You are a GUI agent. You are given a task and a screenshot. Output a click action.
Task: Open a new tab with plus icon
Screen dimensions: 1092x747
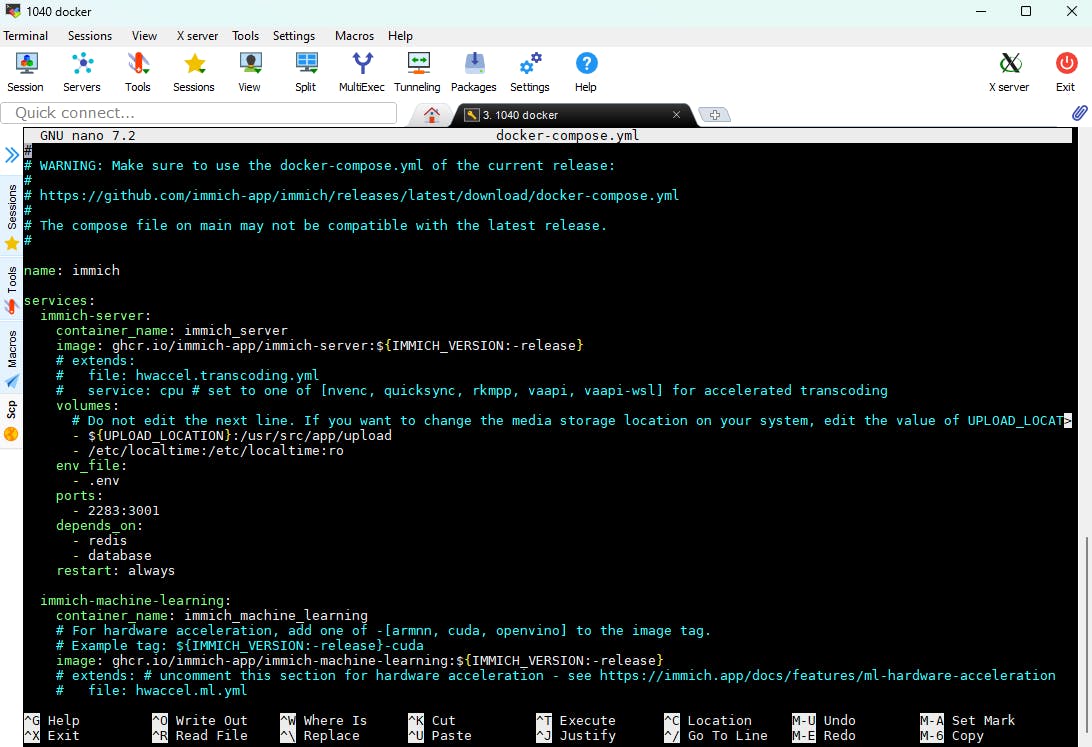coord(715,115)
